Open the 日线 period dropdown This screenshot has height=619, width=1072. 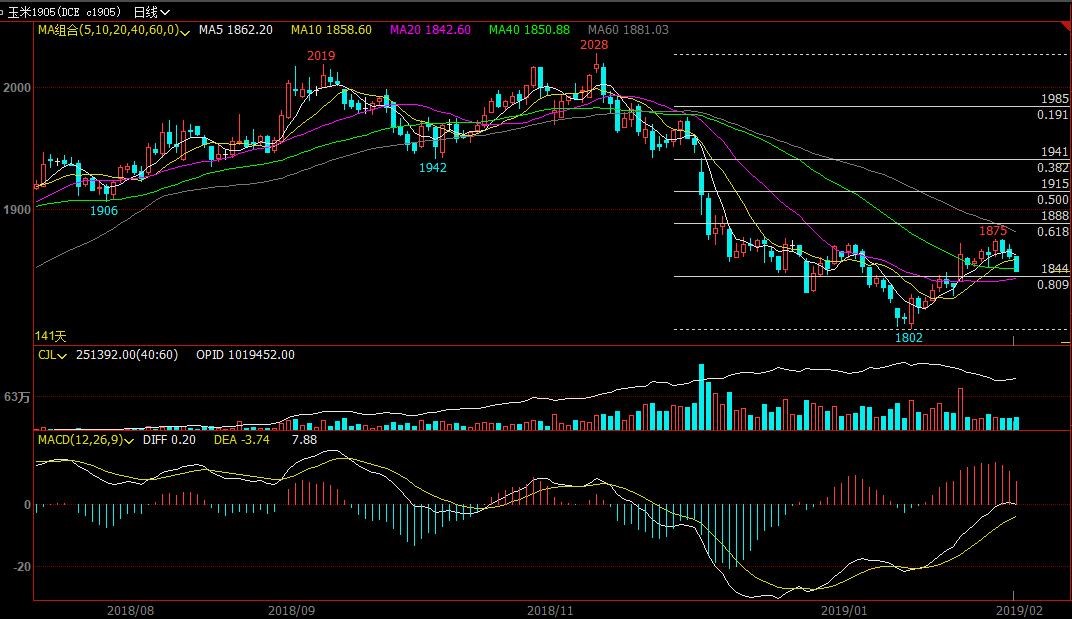[151, 12]
